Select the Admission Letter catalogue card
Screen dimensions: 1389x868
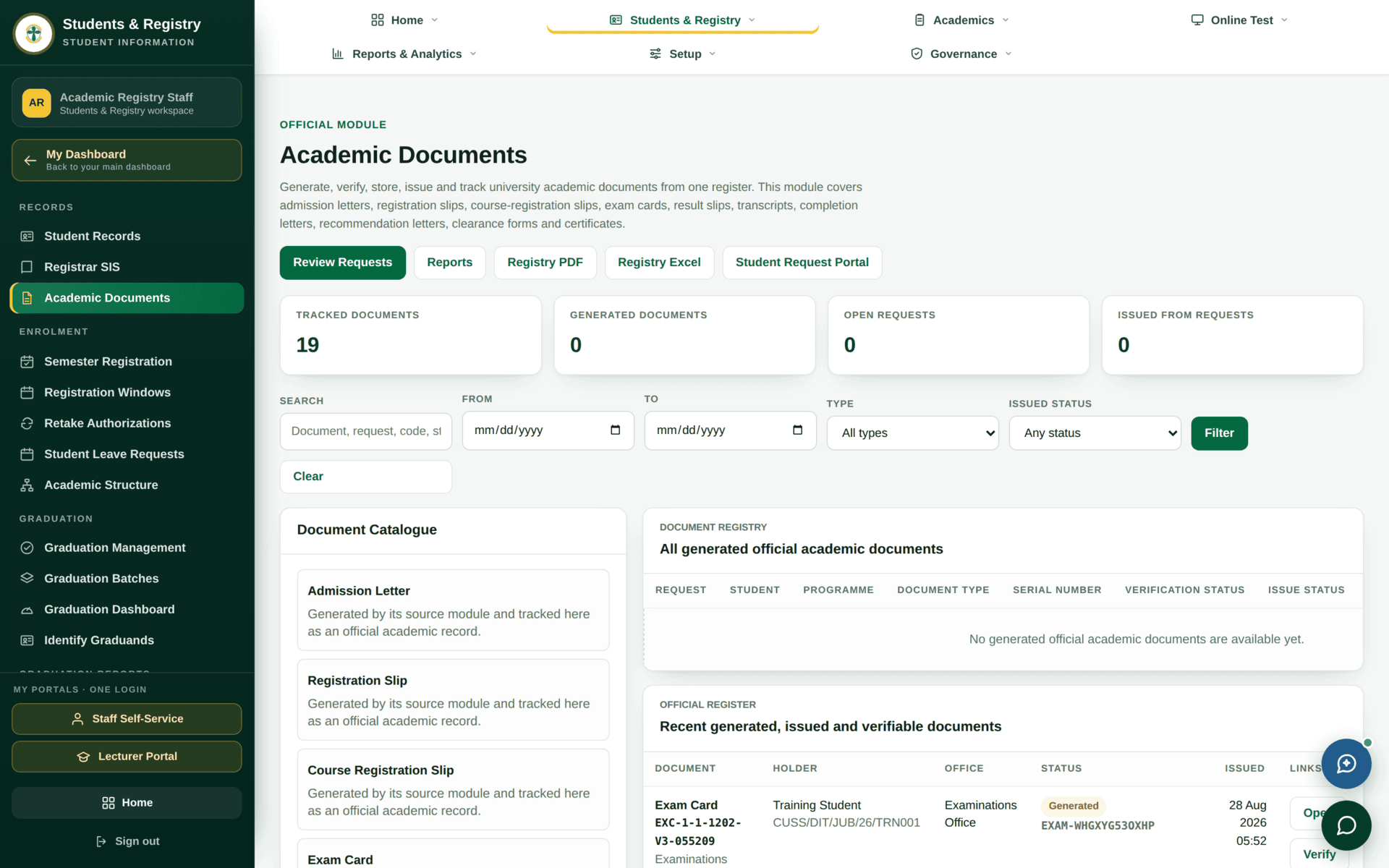coord(453,610)
